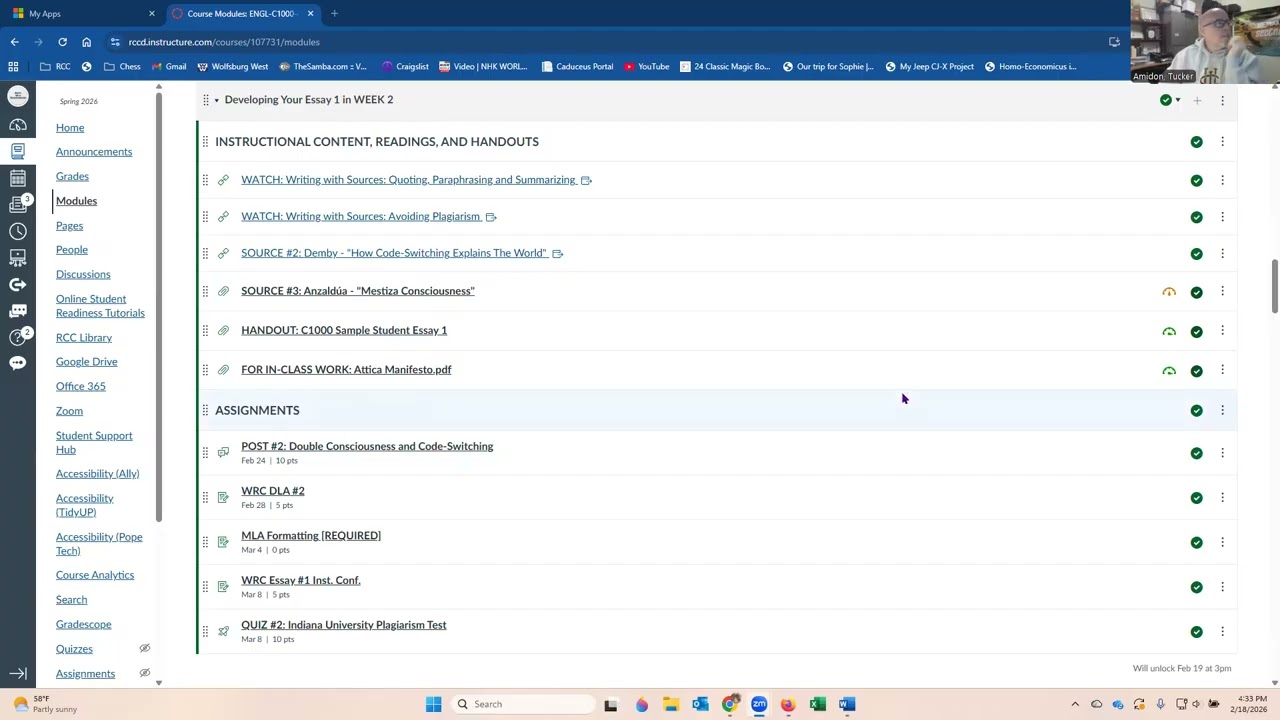The height and width of the screenshot is (720, 1280).
Task: Toggle publish status of WRC Essay #1 Inst. Conf.
Action: (x=1196, y=587)
